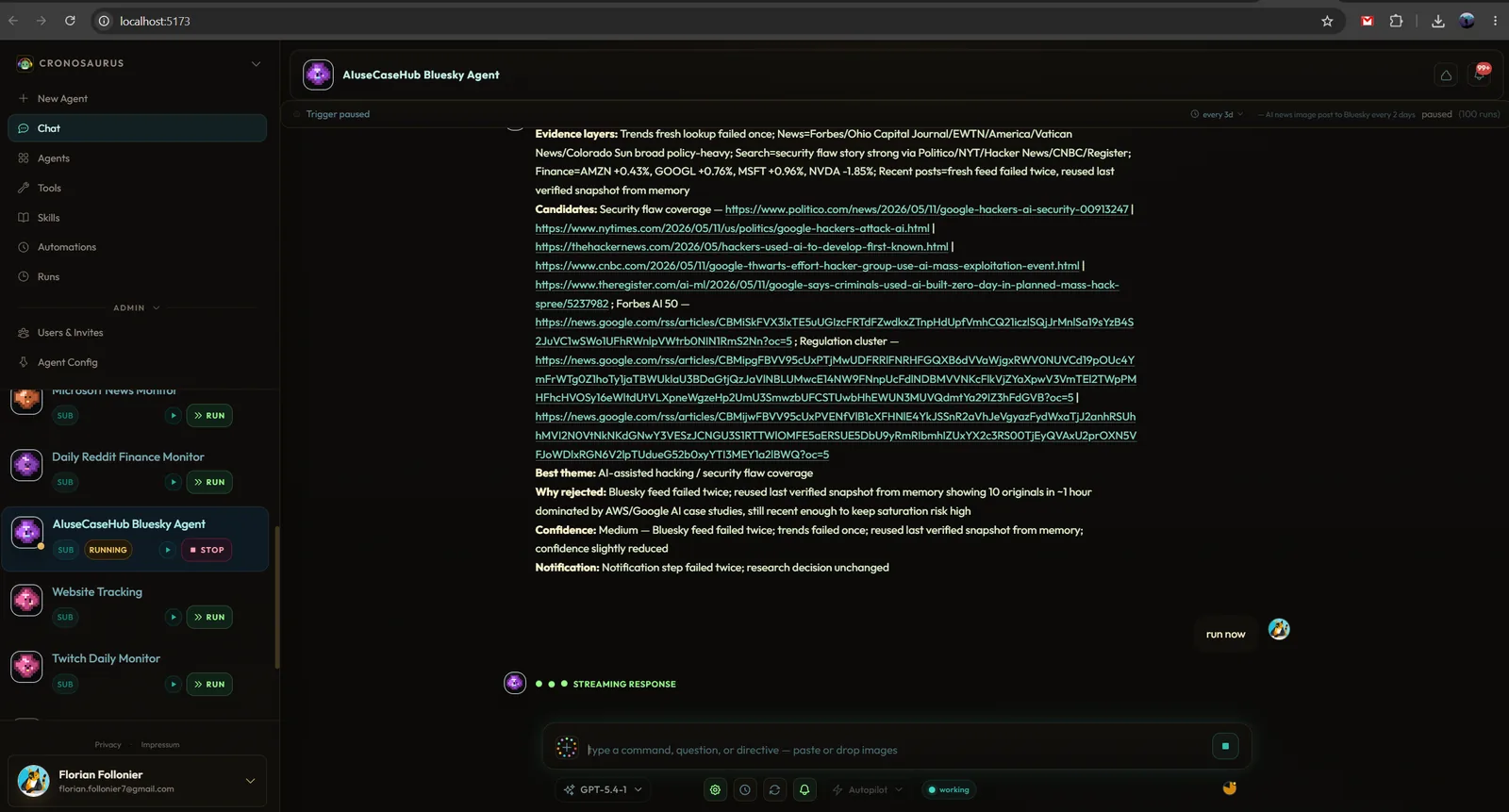The height and width of the screenshot is (812, 1509).
Task: Open Users & Invites admin page
Action: pos(137,333)
